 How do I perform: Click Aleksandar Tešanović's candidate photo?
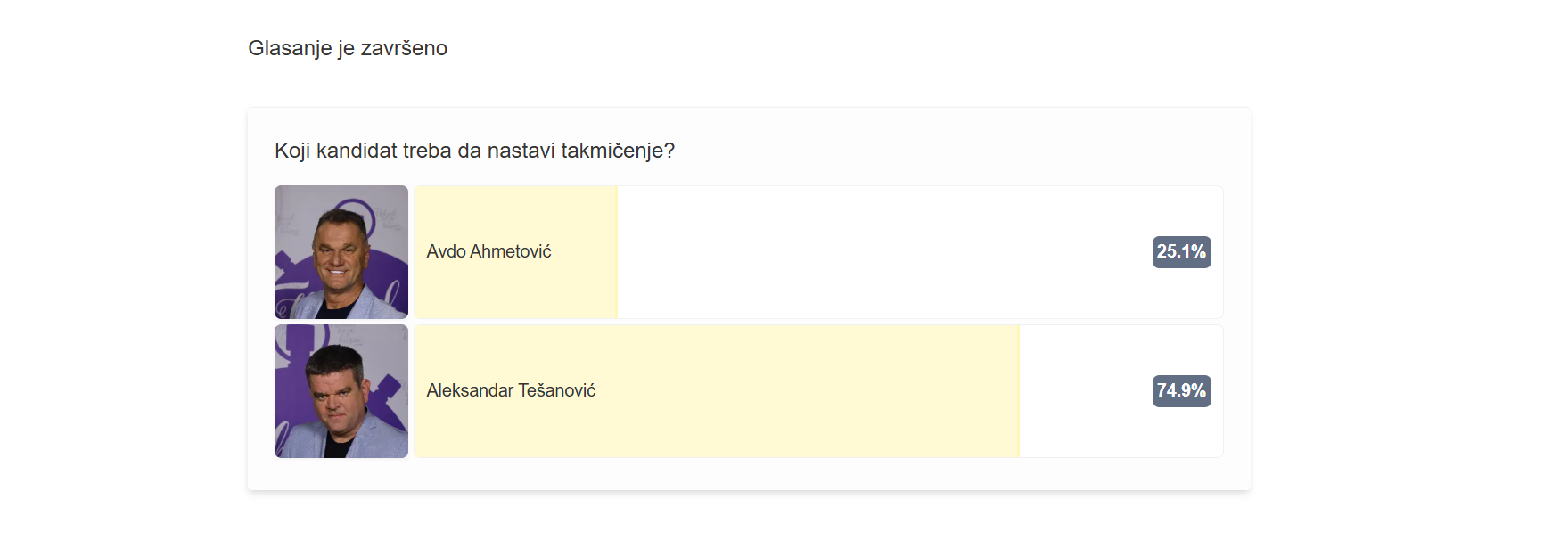341,391
